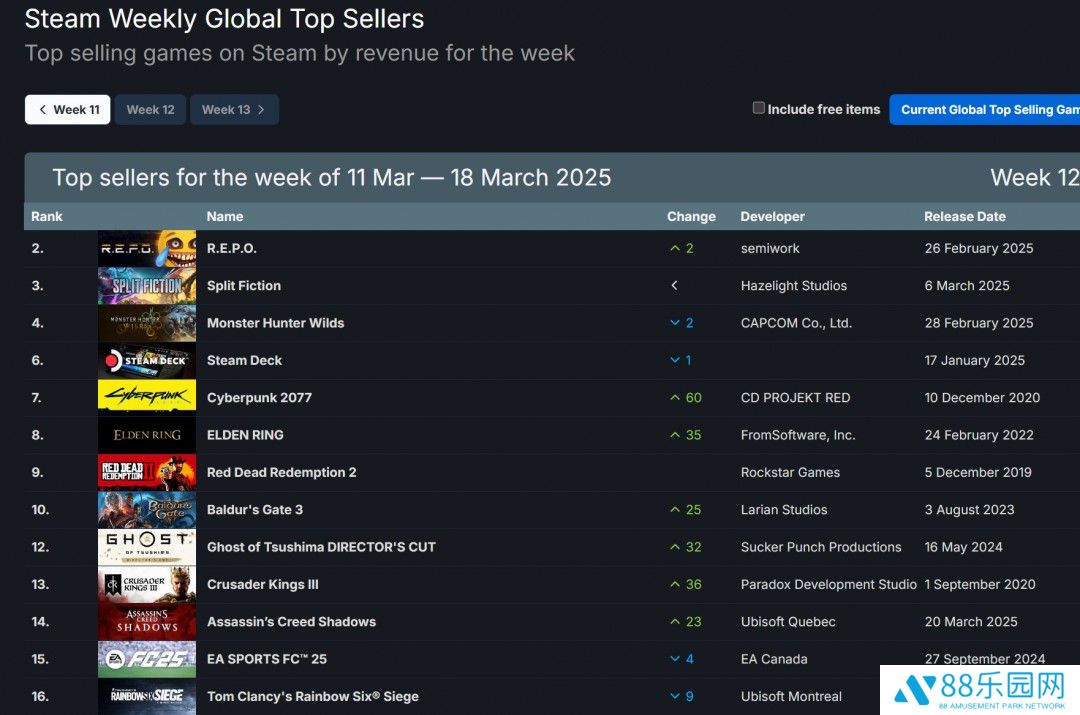Select the up-arrow 25 change for Baldur's Gate 3
Screen dimensions: 1080x715
point(685,510)
